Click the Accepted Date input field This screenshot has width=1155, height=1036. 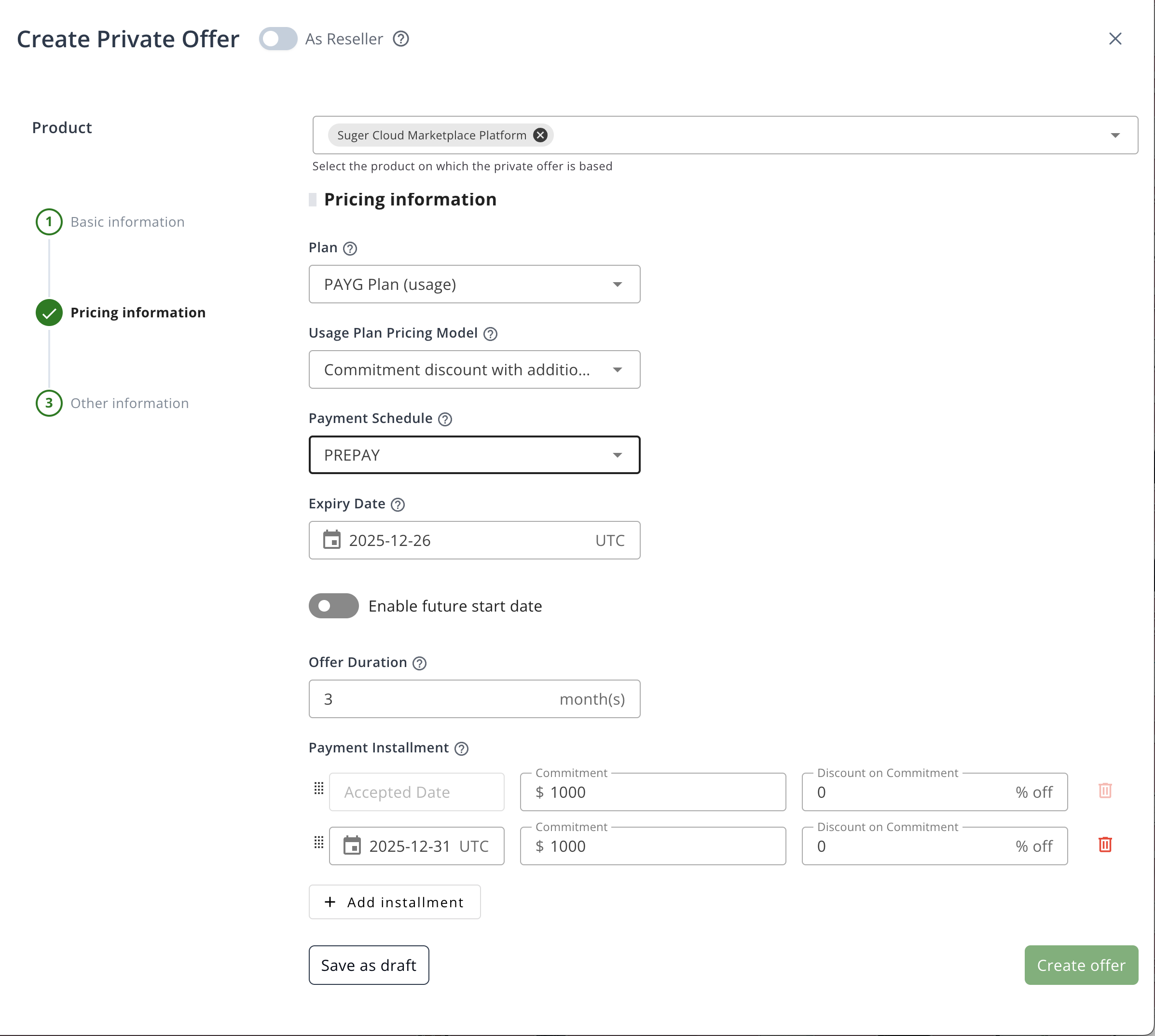(416, 791)
